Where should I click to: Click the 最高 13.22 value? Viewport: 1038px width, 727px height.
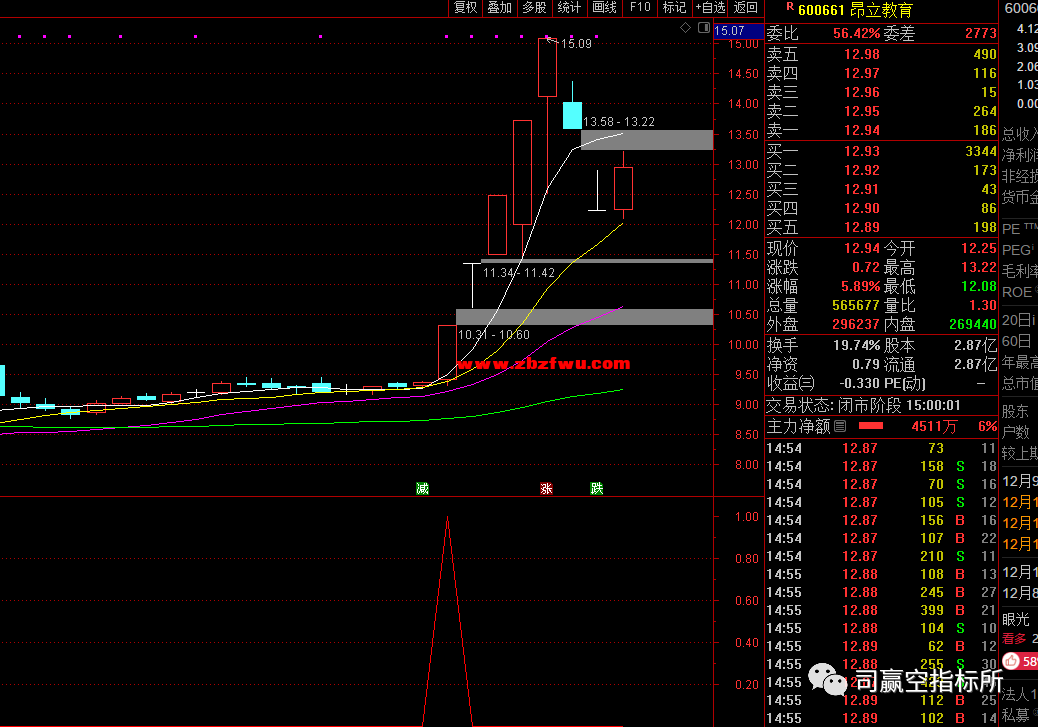(979, 267)
